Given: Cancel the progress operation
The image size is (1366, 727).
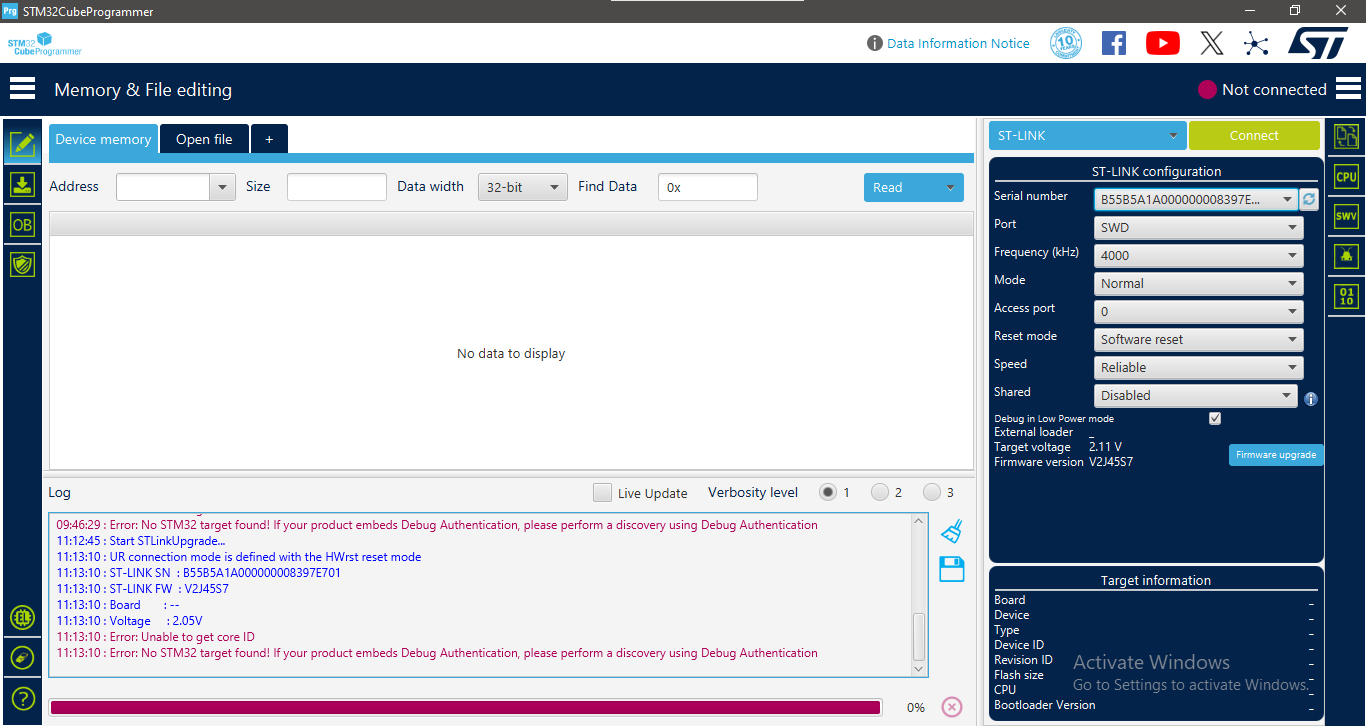Looking at the screenshot, I should [x=951, y=707].
